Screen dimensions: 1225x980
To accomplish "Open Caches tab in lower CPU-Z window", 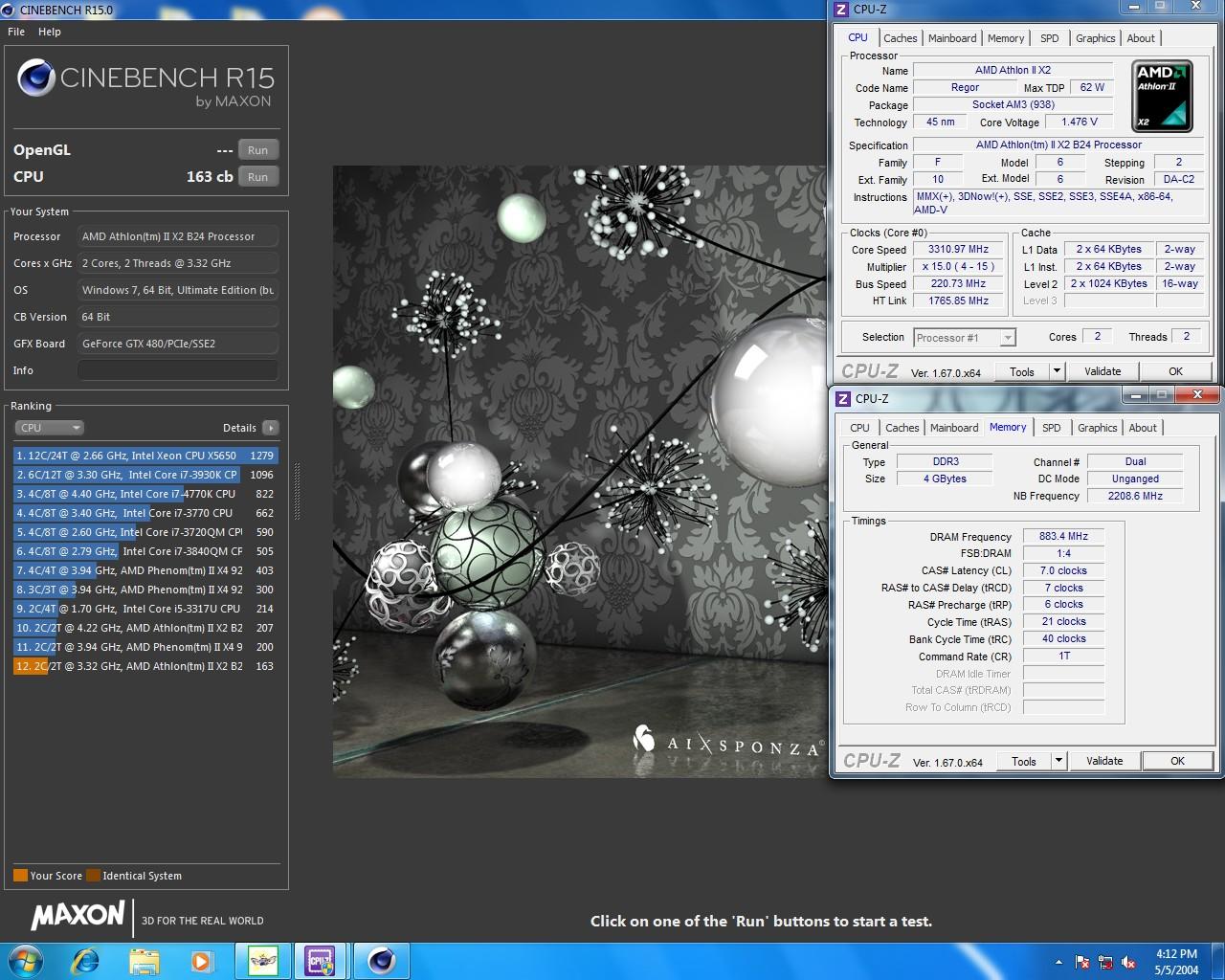I will pyautogui.click(x=902, y=428).
